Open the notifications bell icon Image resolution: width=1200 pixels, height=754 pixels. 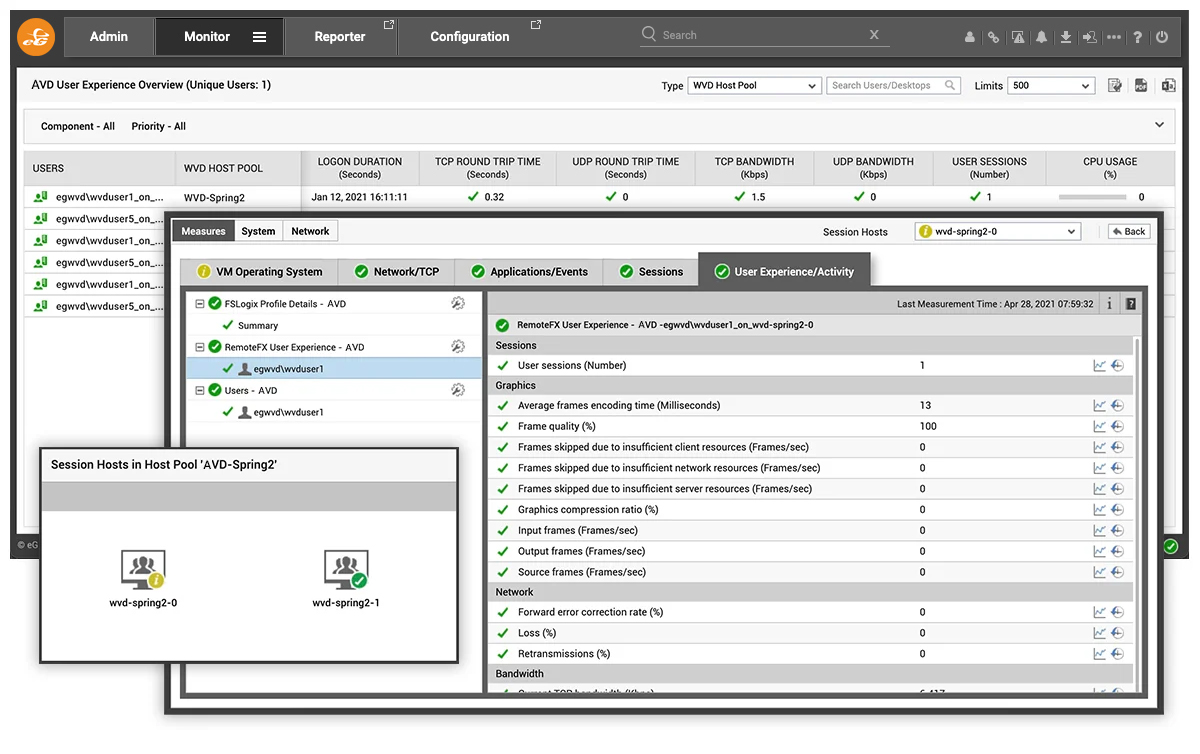pyautogui.click(x=1042, y=37)
